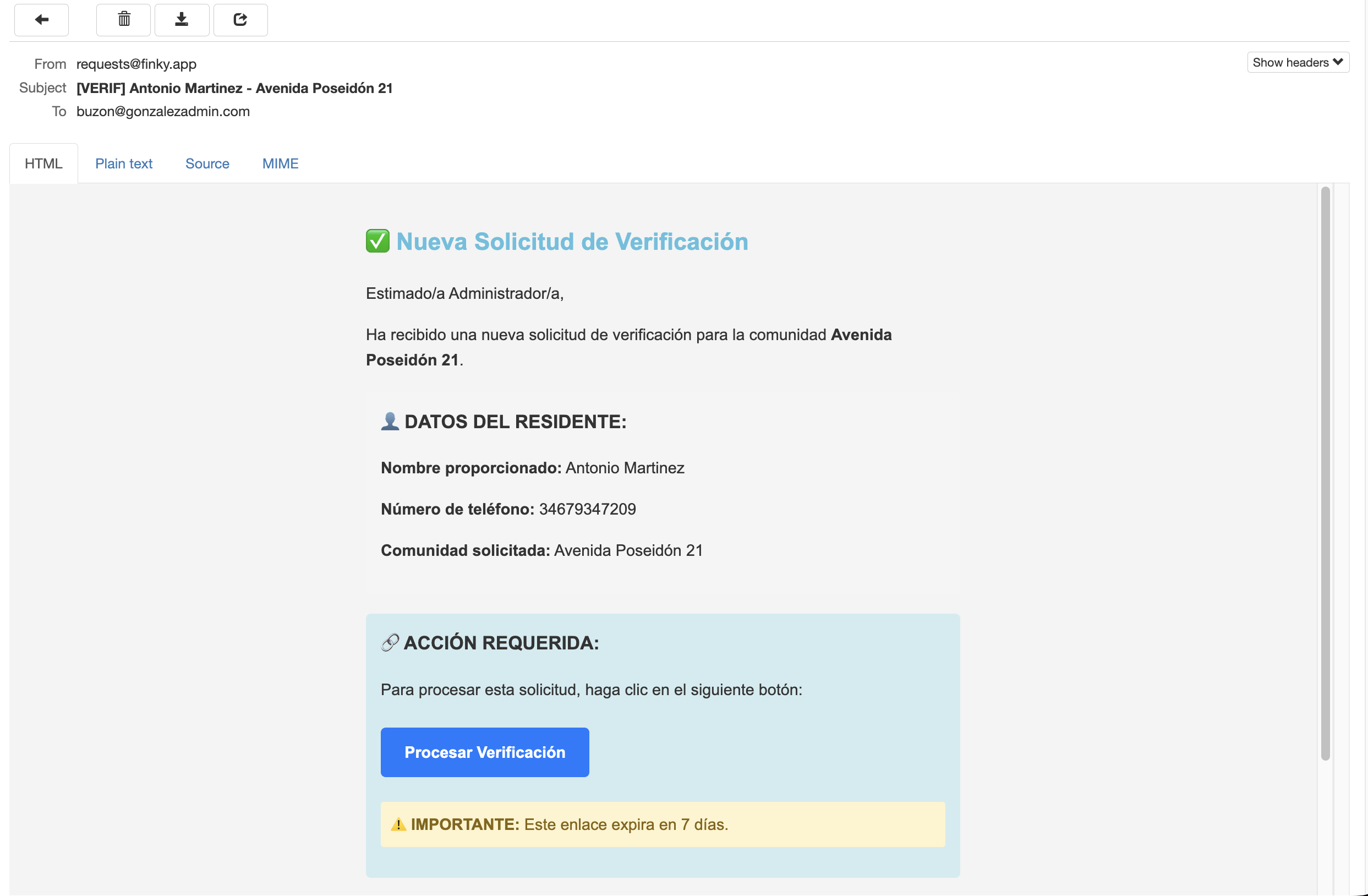Switch to the Plain text tab
1368x896 pixels.
(124, 163)
